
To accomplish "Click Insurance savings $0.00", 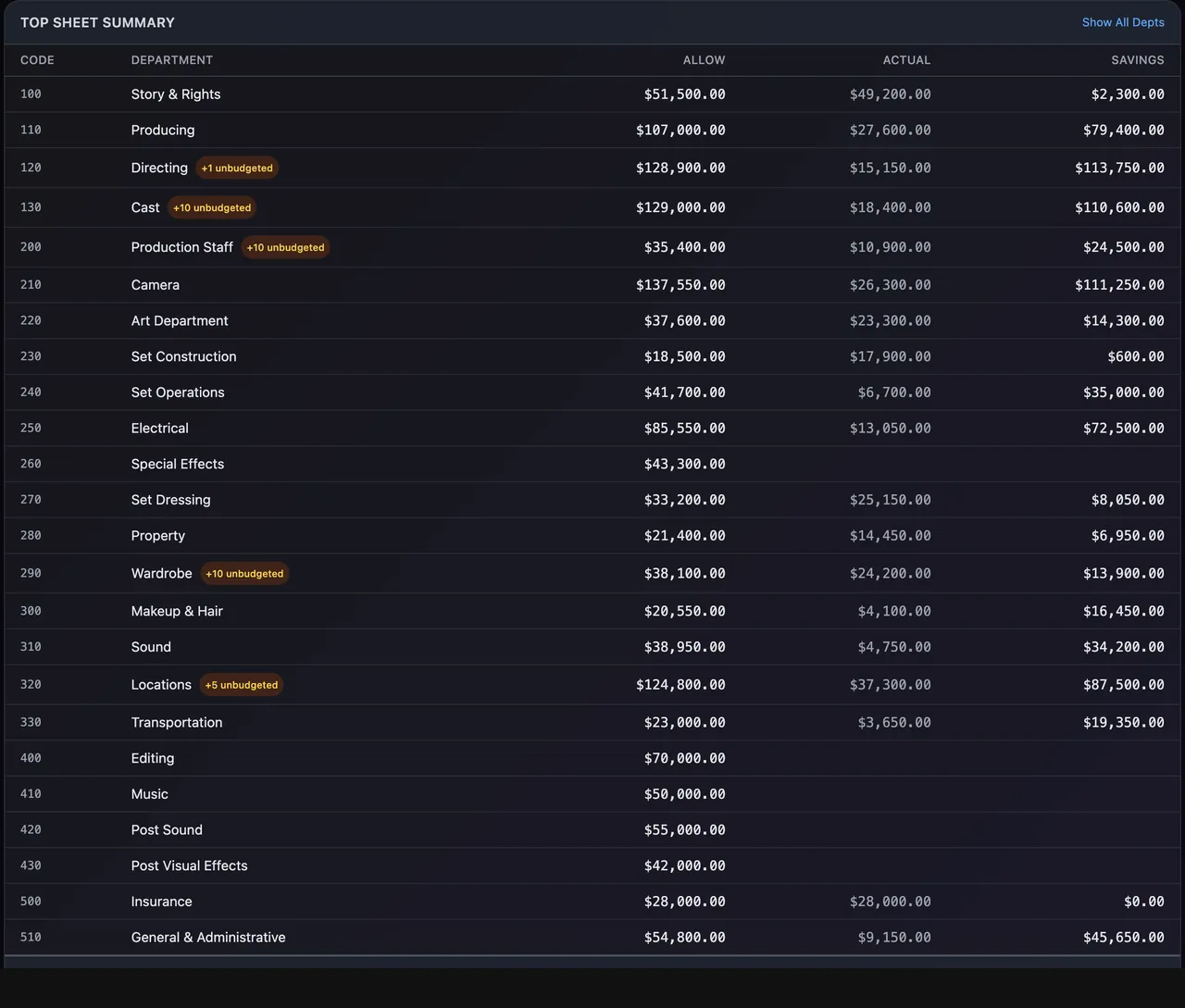I will click(1144, 902).
